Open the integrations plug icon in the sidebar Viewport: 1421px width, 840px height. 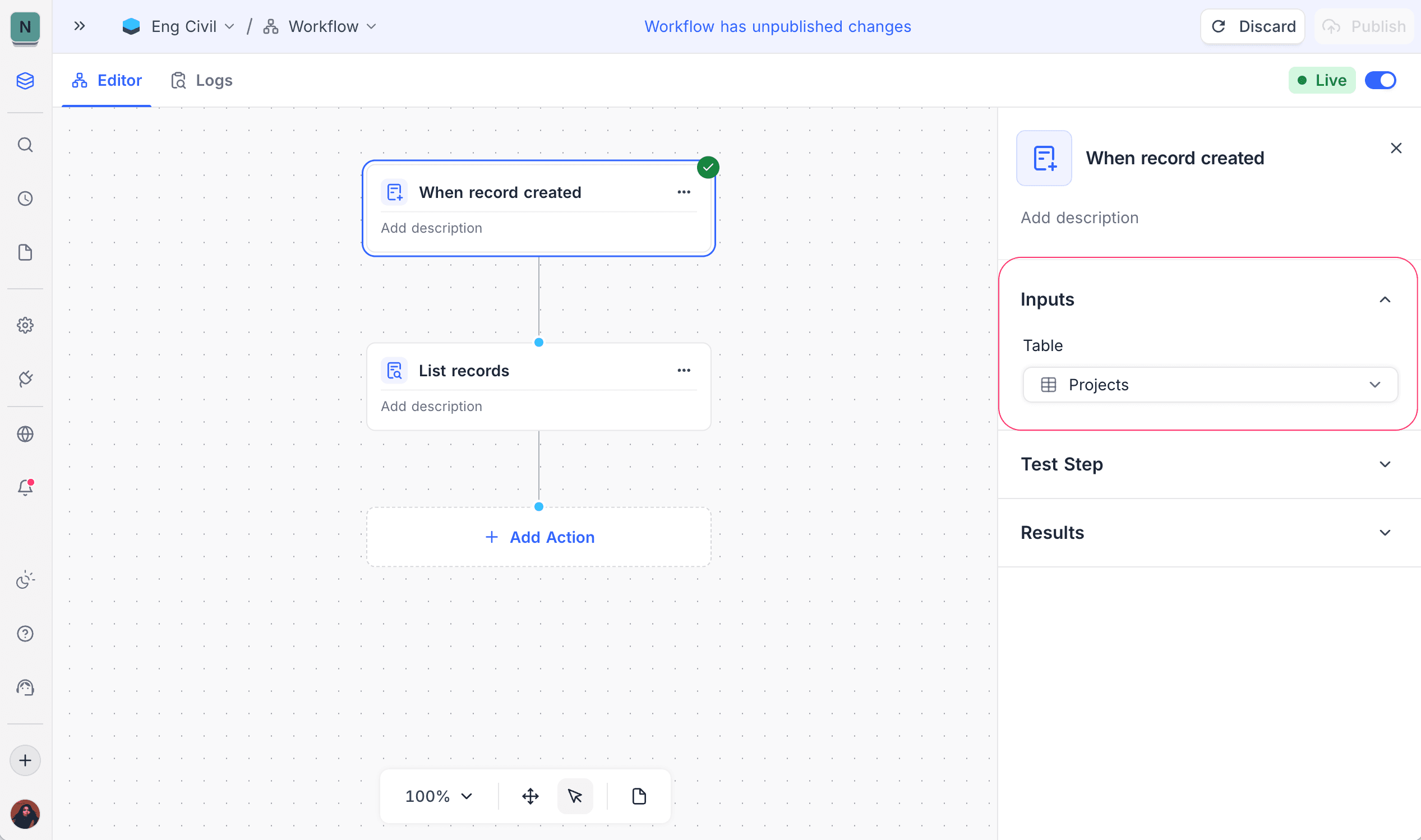(x=25, y=379)
